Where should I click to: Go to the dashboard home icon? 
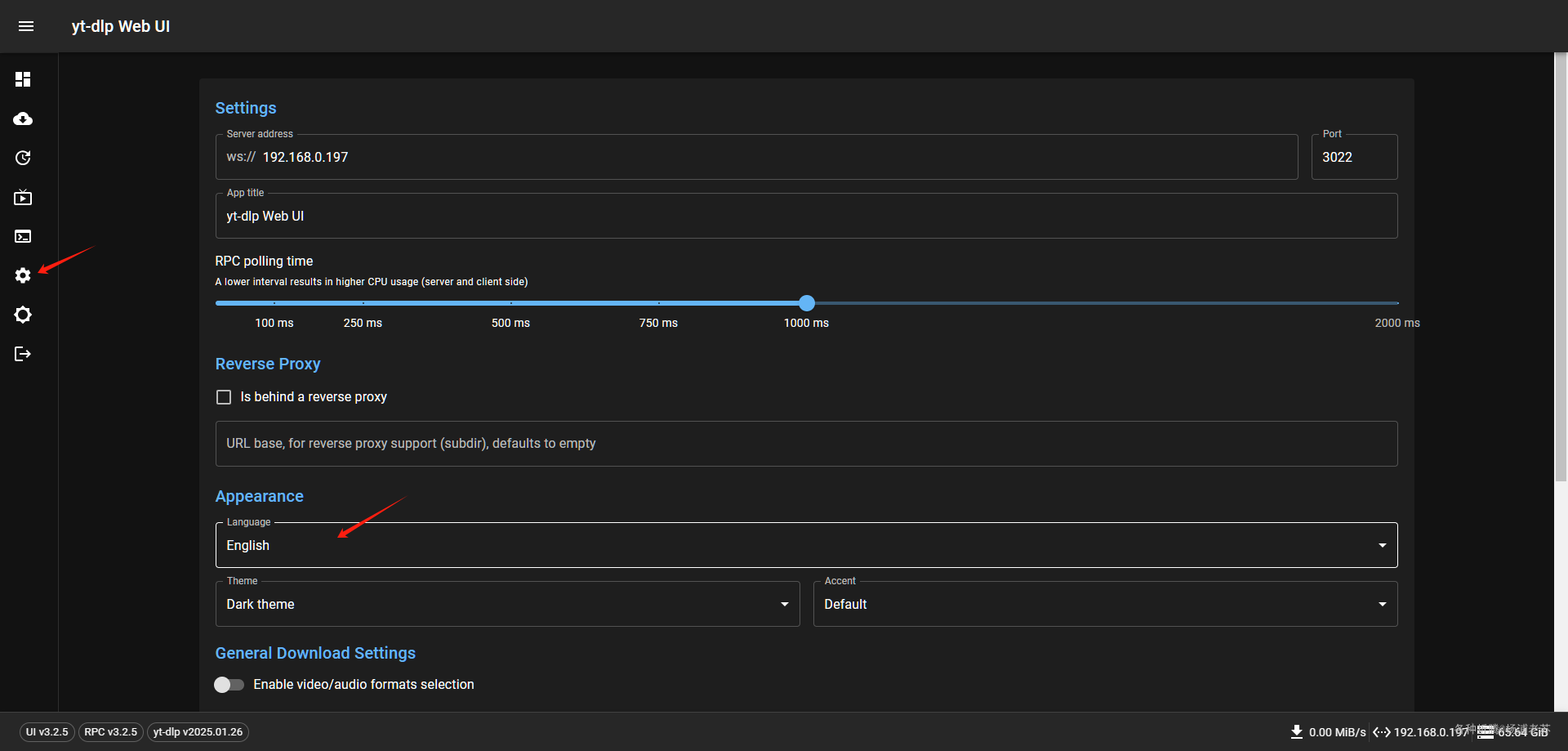(23, 79)
